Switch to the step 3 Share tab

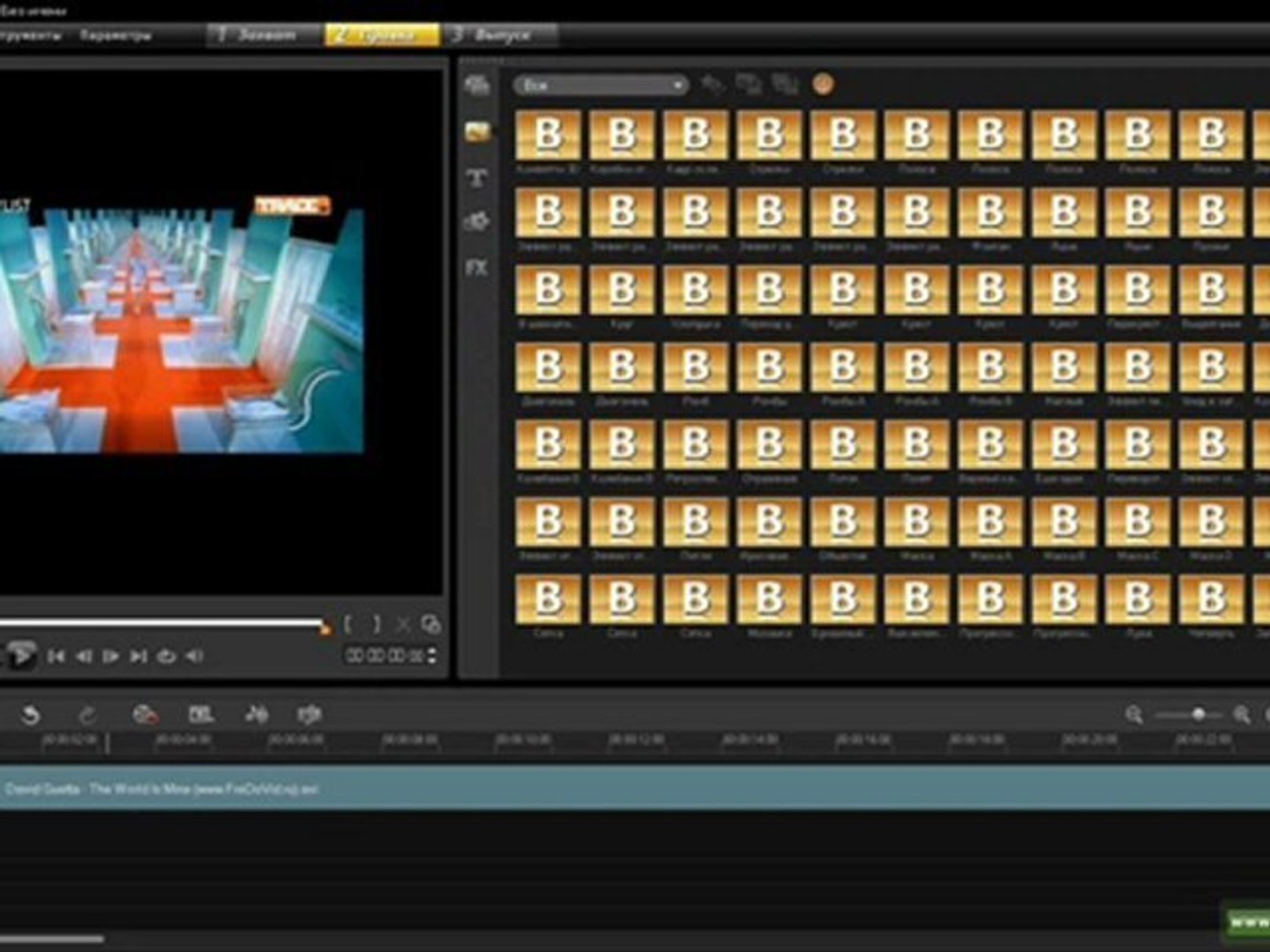[x=500, y=35]
